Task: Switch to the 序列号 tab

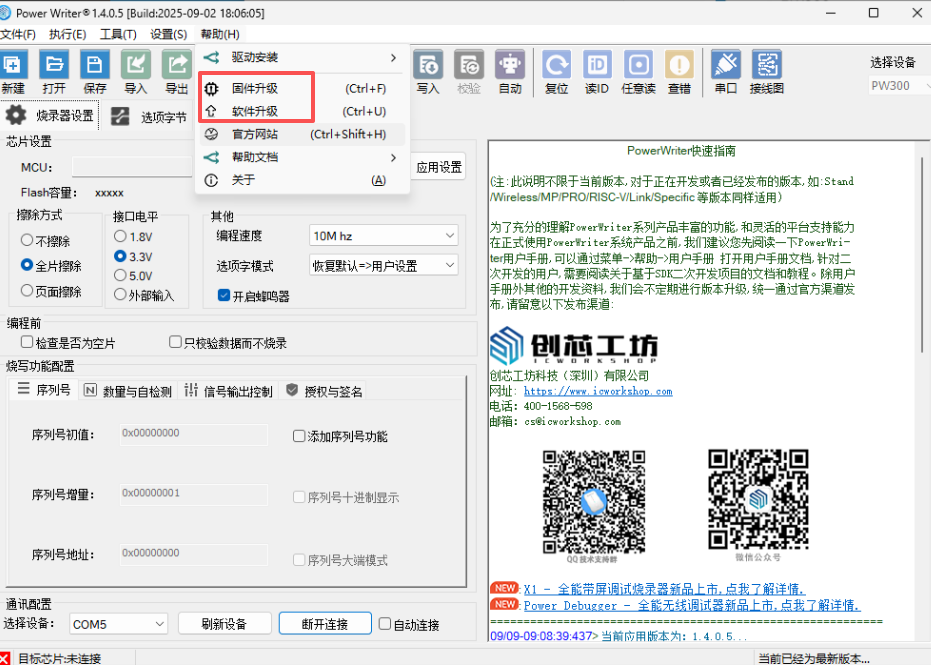Action: point(44,390)
